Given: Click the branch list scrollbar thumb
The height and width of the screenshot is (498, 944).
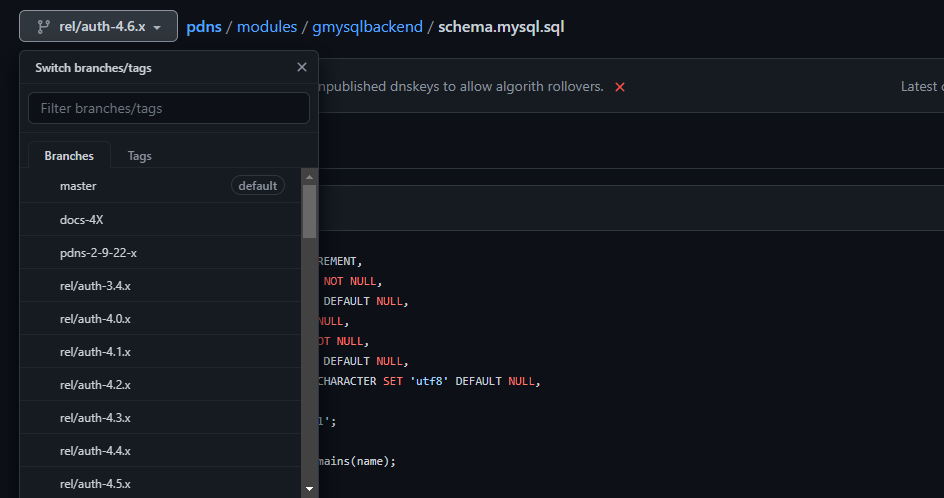Looking at the screenshot, I should coord(309,211).
